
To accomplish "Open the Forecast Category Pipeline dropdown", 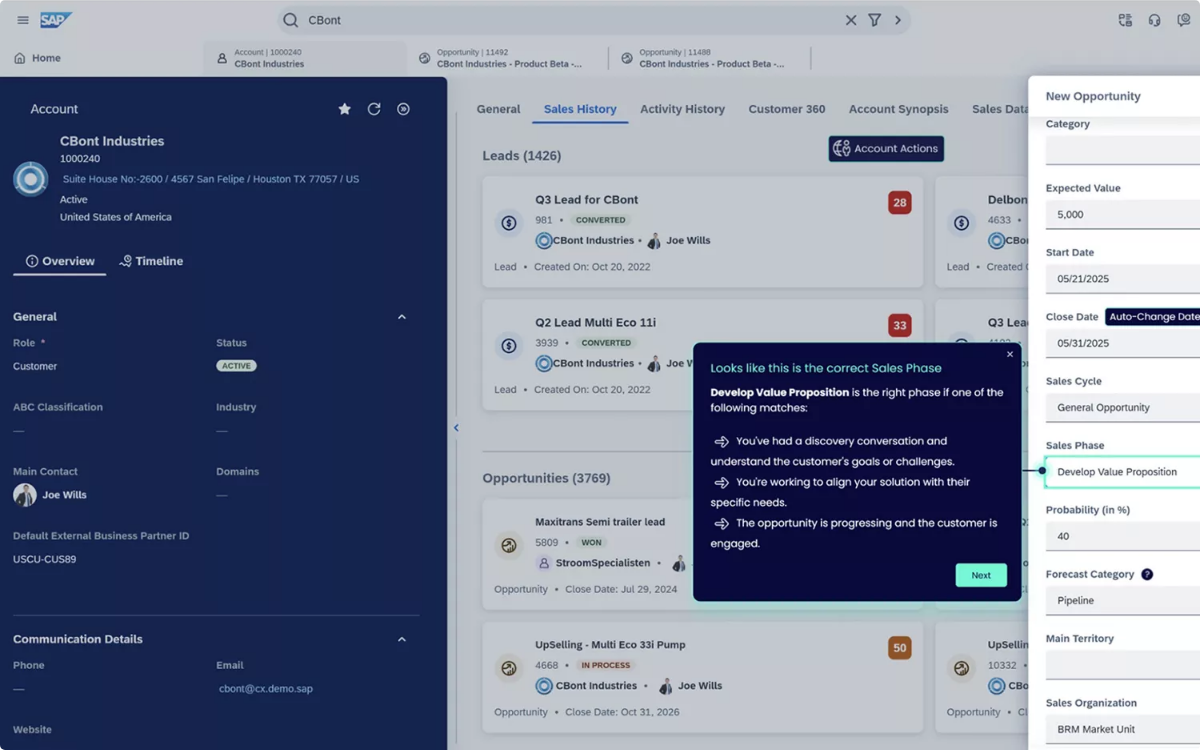I will point(1122,601).
